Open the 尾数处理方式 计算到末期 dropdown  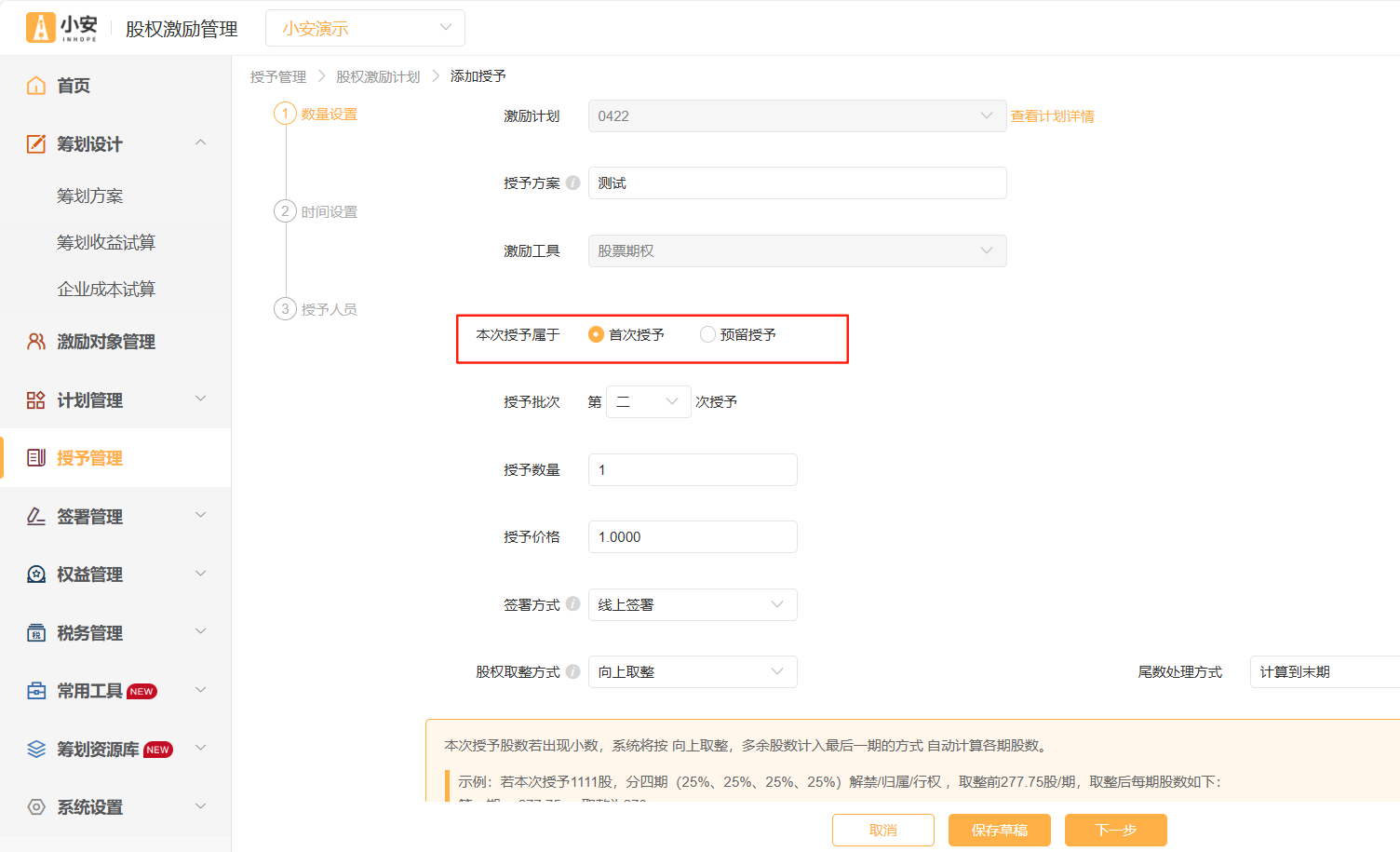coord(1325,671)
